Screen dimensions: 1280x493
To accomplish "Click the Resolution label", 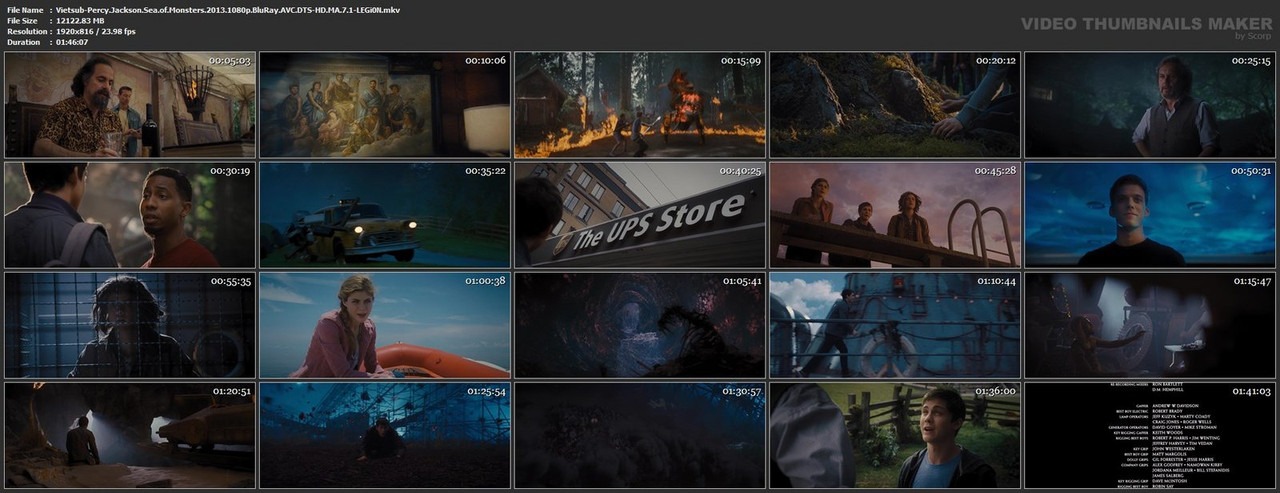I will tap(26, 31).
